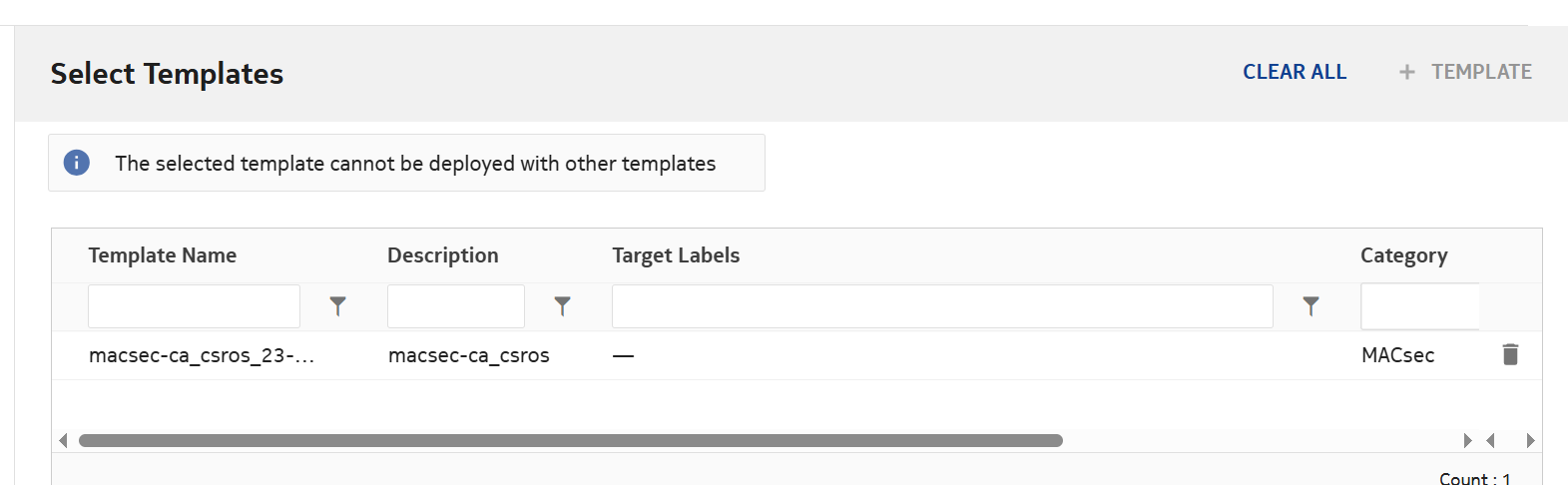Click the Description column header
Image resolution: width=1568 pixels, height=485 pixels.
pyautogui.click(x=442, y=255)
